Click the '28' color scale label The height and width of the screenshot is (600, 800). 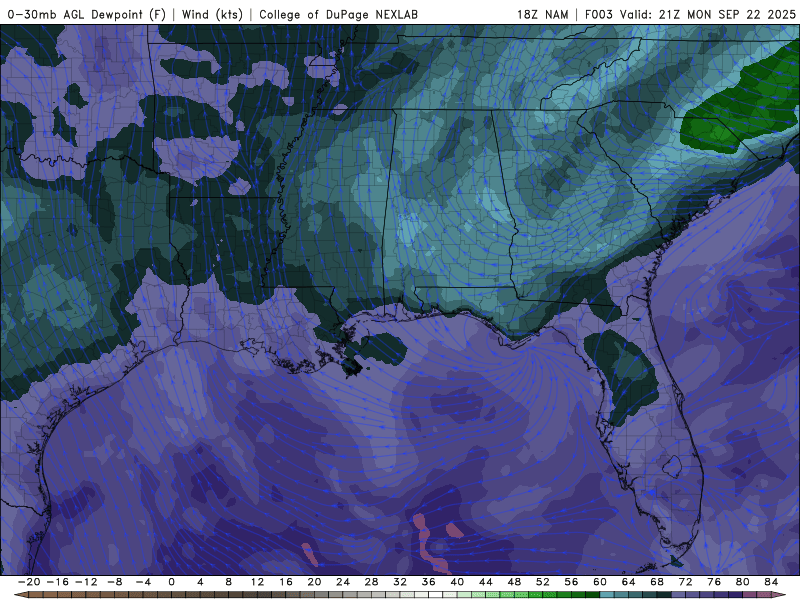pyautogui.click(x=371, y=582)
